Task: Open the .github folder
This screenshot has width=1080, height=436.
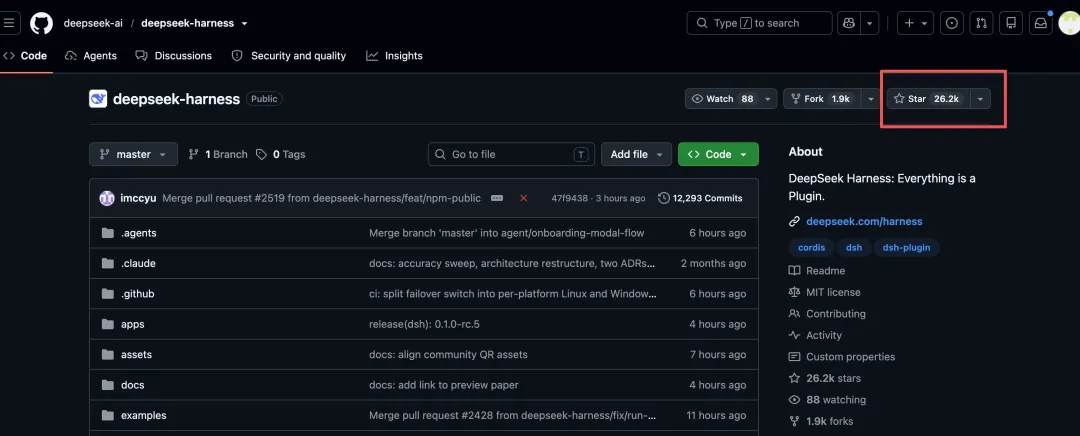Action: 138,293
